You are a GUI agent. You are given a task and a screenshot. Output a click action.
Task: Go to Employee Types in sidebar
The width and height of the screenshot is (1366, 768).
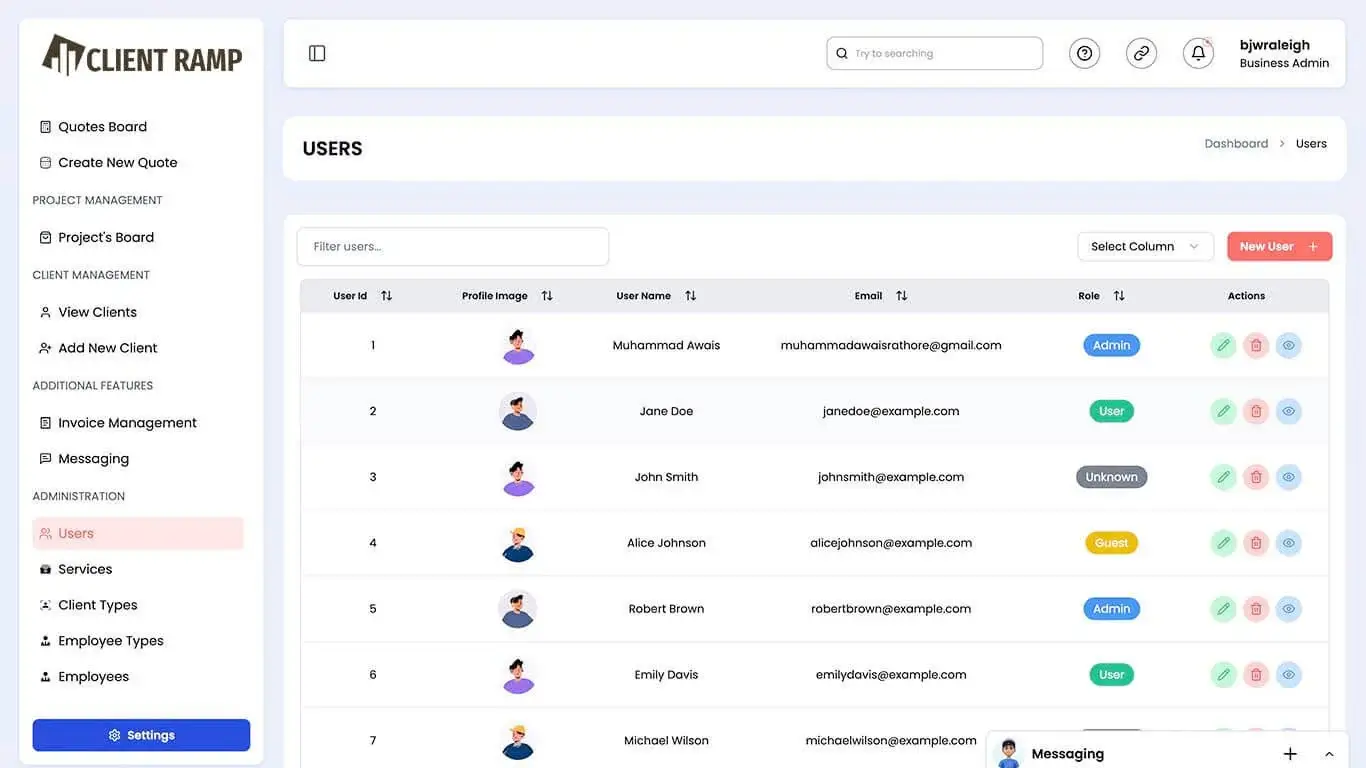110,641
